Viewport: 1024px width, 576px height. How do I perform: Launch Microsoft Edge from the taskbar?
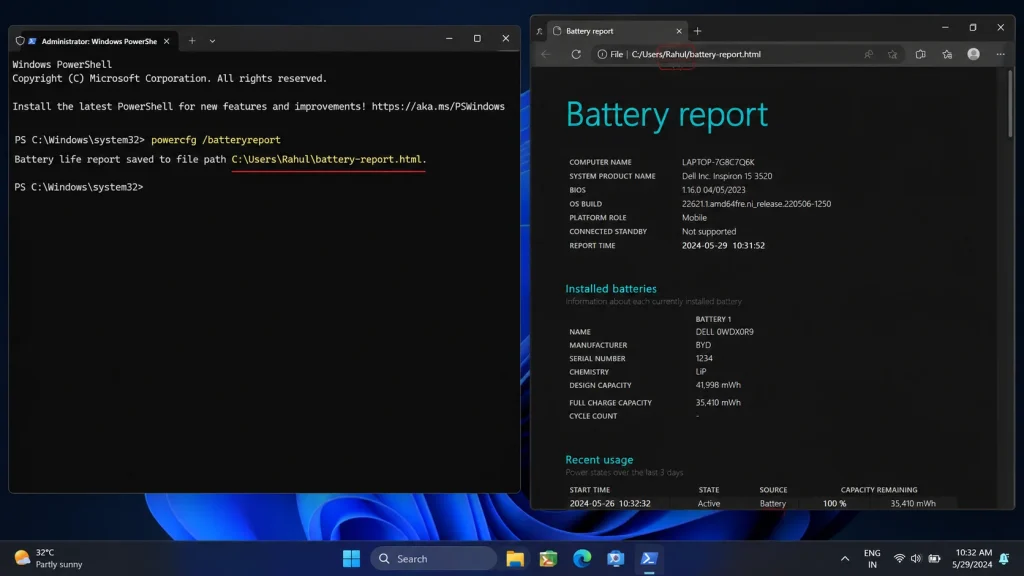(582, 558)
